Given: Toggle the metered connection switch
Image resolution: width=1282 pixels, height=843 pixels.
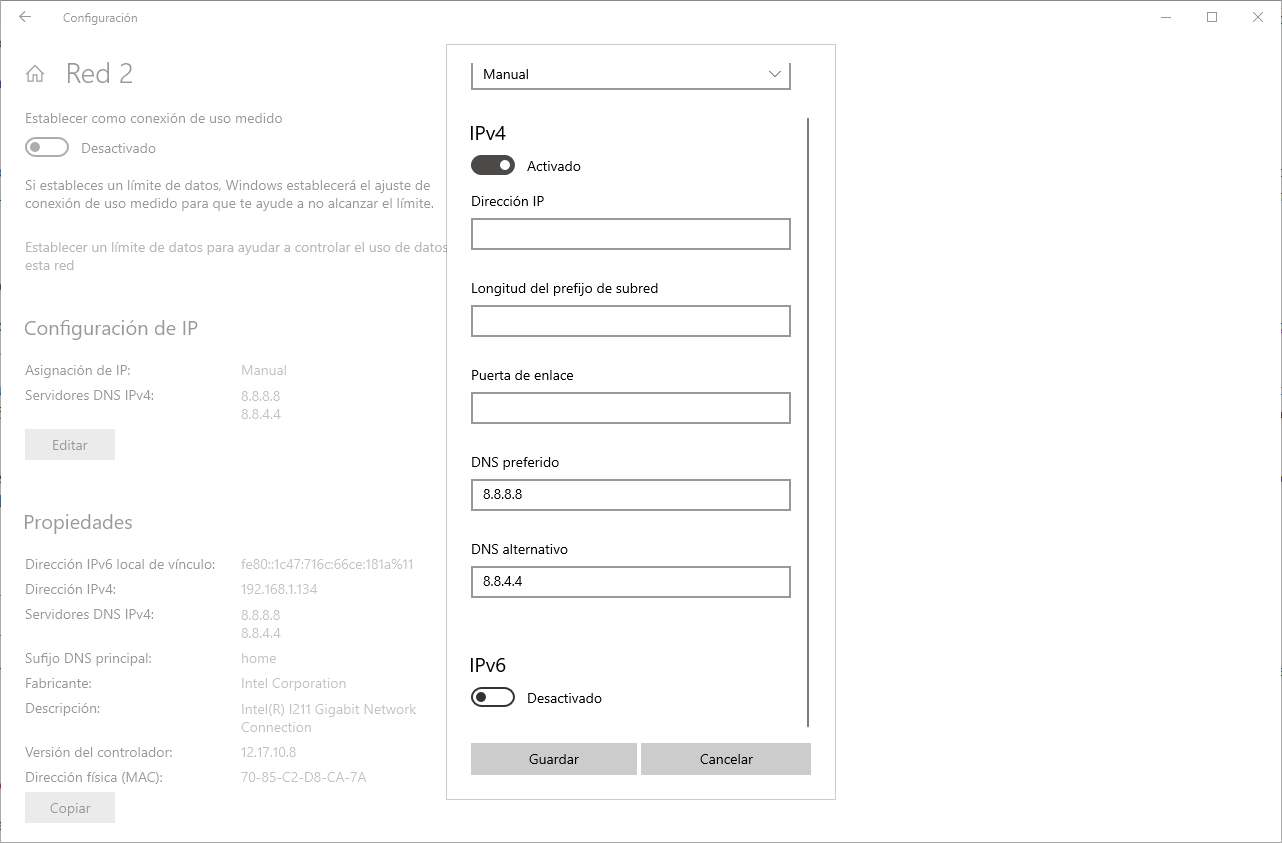Looking at the screenshot, I should click(47, 148).
